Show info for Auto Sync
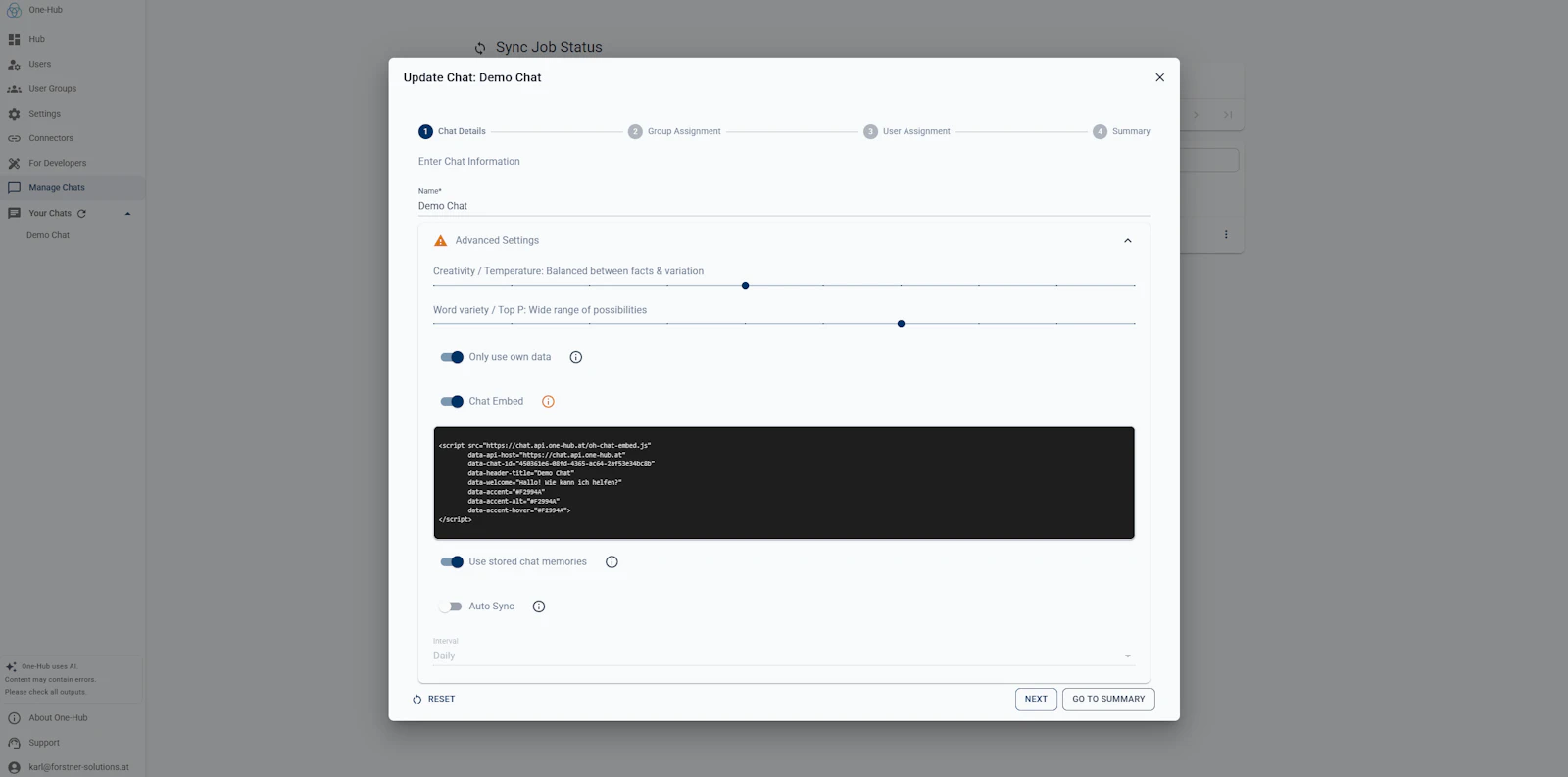The width and height of the screenshot is (1568, 777). pos(539,607)
